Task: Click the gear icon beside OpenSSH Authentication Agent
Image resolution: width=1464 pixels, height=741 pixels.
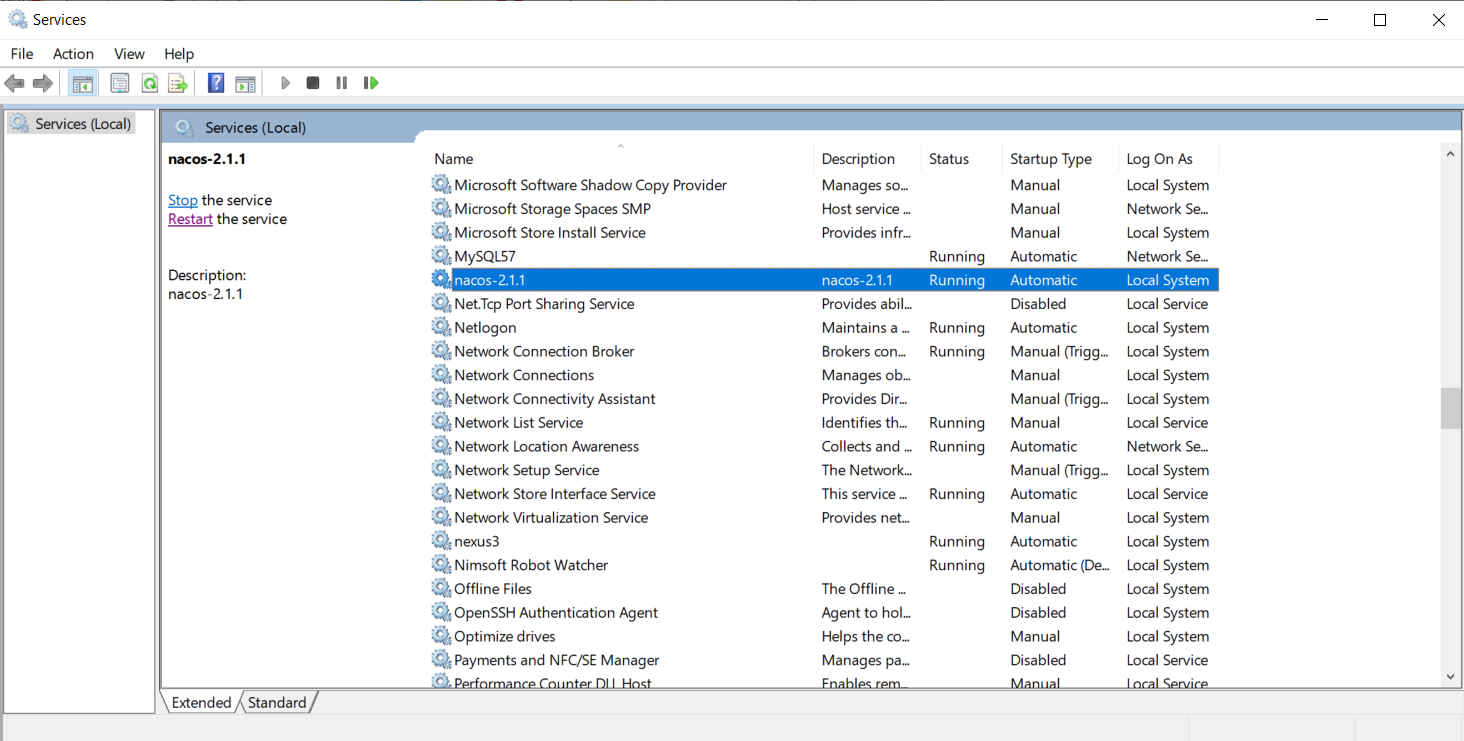Action: (441, 612)
